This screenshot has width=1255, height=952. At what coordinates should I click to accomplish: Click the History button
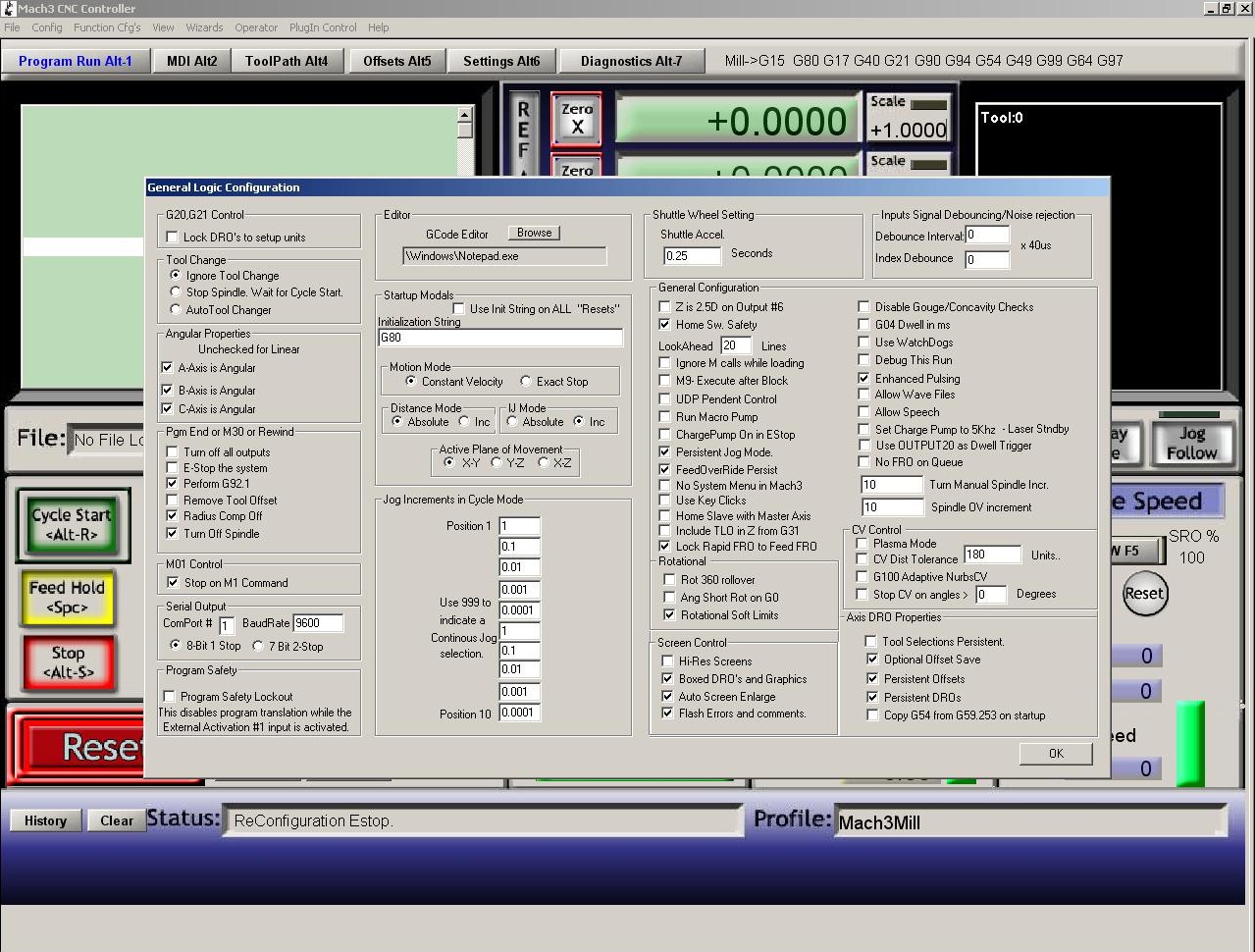point(45,820)
